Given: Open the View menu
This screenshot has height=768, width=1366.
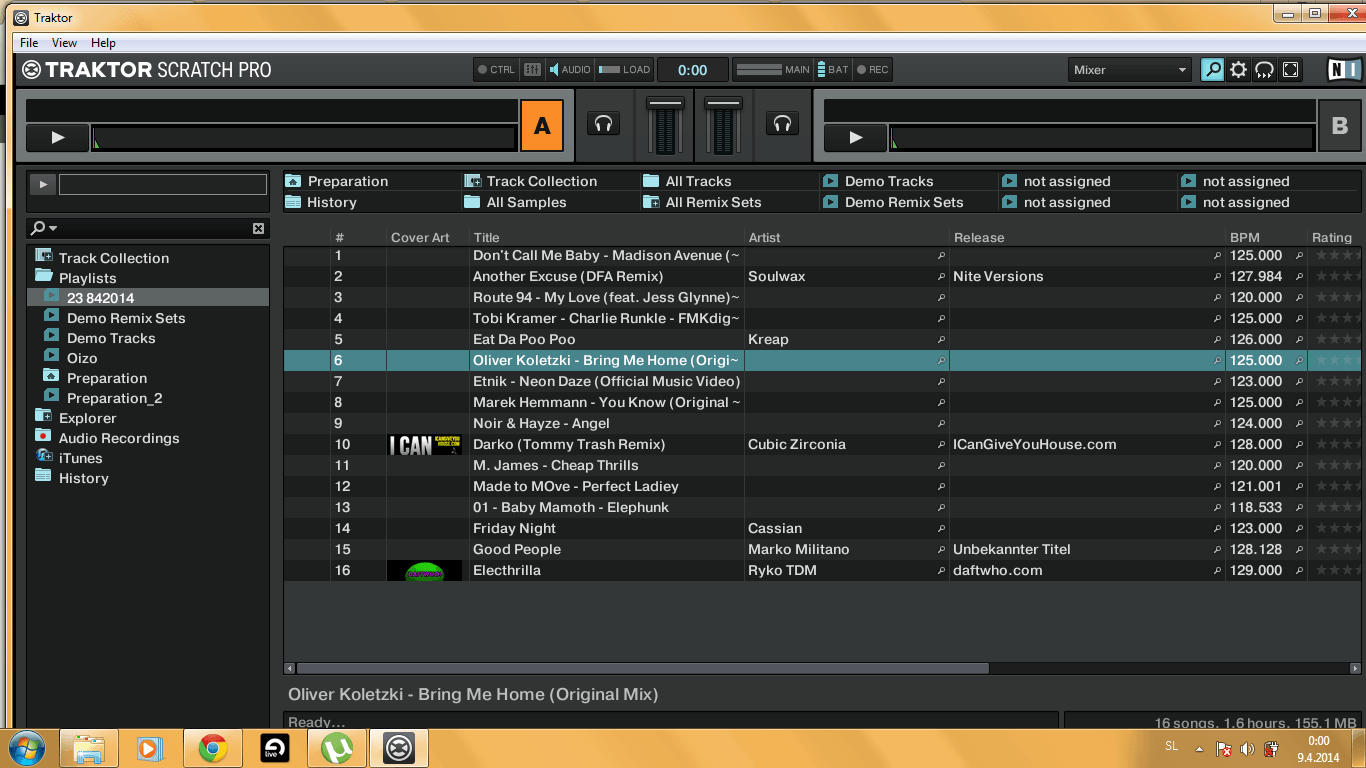Looking at the screenshot, I should [x=64, y=43].
